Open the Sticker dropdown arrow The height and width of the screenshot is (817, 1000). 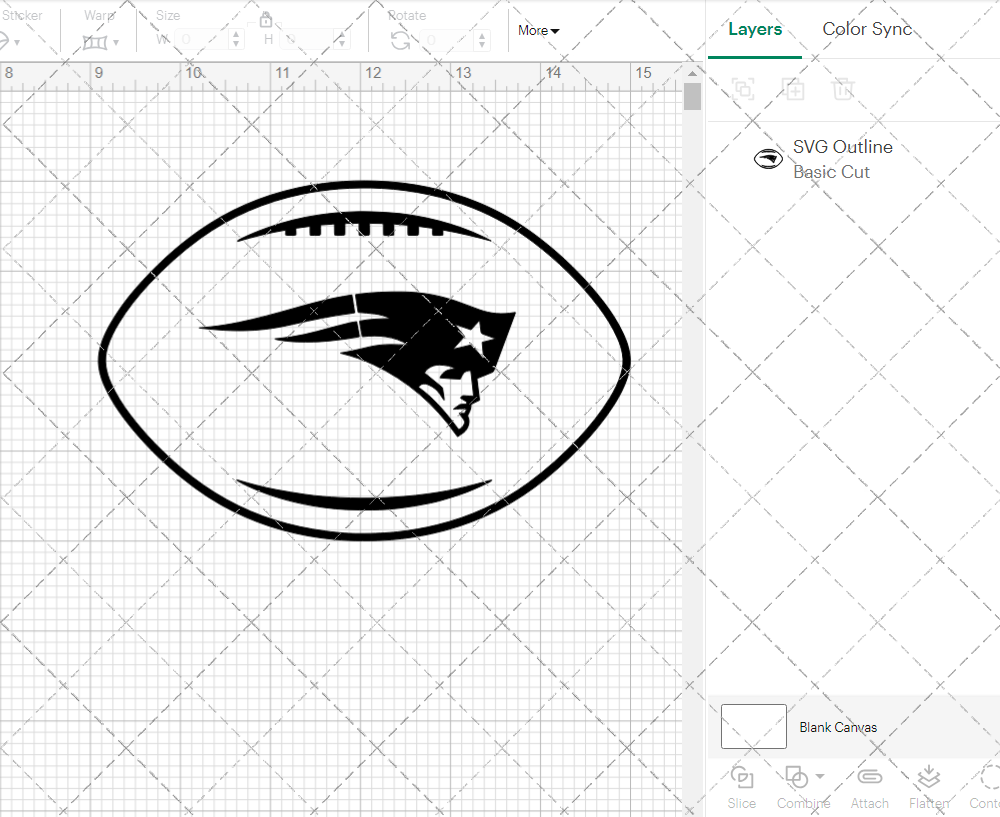coord(17,43)
